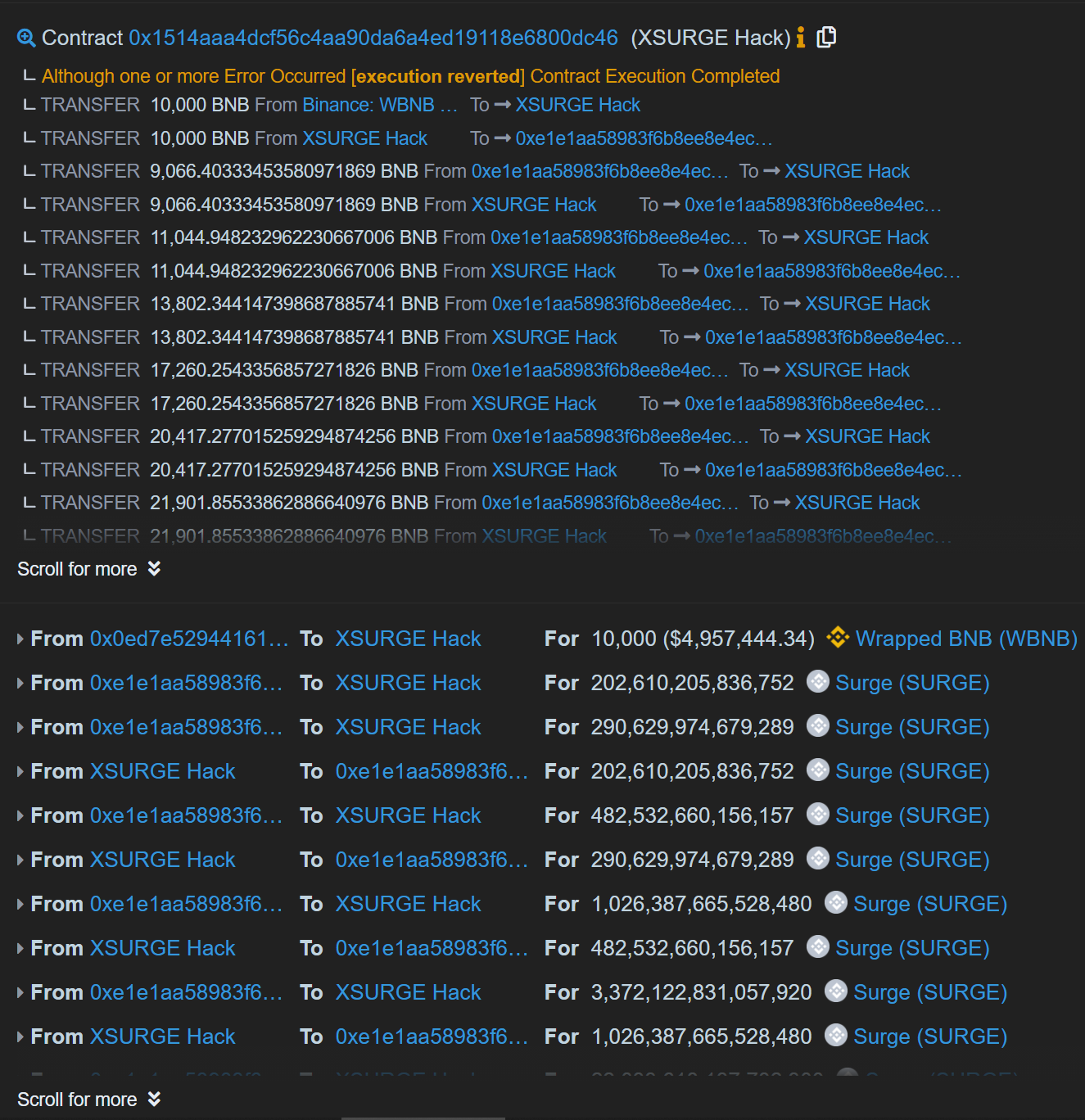This screenshot has height=1120, width=1085.
Task: Open XSURGE Hack recipient in 3,372,122,831,057,920 row
Action: [x=408, y=992]
